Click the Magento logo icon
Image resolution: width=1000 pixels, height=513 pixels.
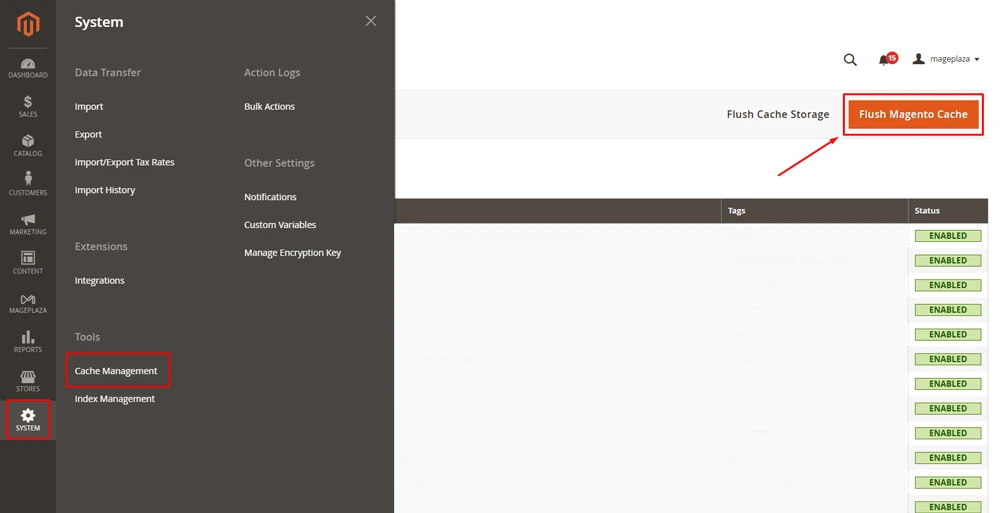click(28, 24)
